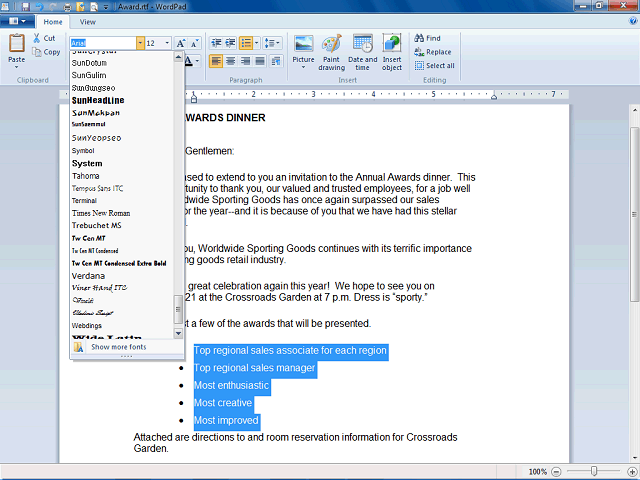Toggle justify text alignment
The width and height of the screenshot is (640, 480).
tap(260, 61)
